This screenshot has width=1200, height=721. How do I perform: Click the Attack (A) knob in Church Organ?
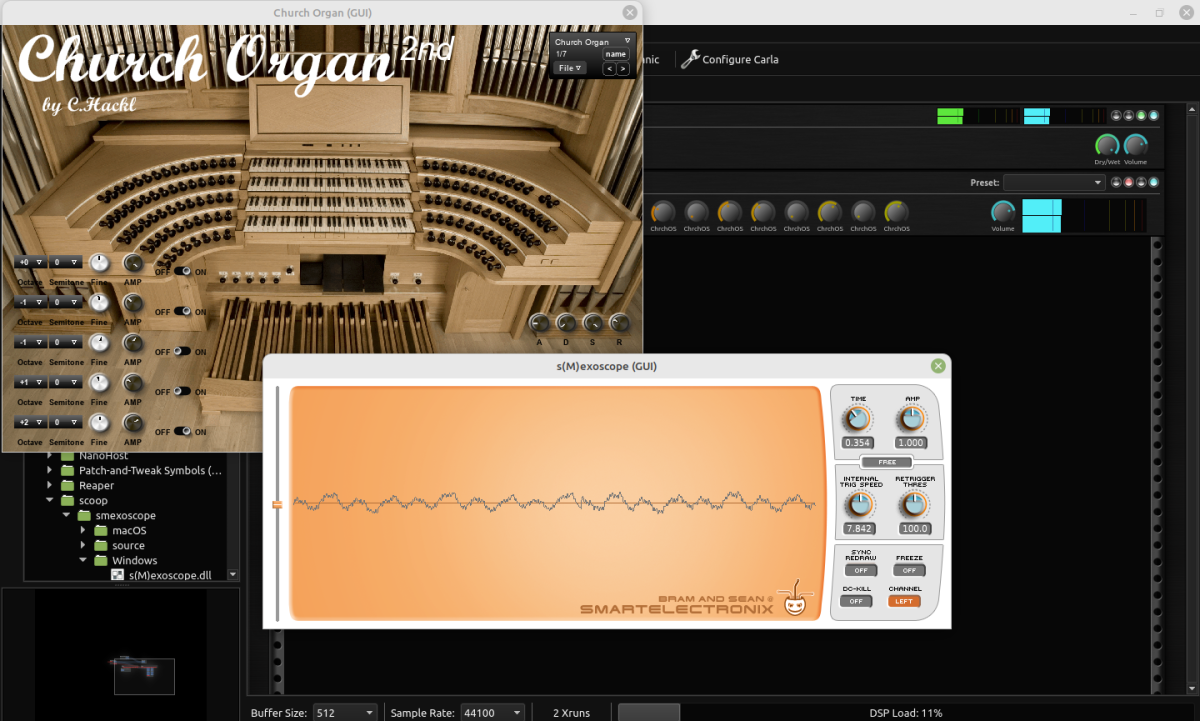tap(539, 323)
